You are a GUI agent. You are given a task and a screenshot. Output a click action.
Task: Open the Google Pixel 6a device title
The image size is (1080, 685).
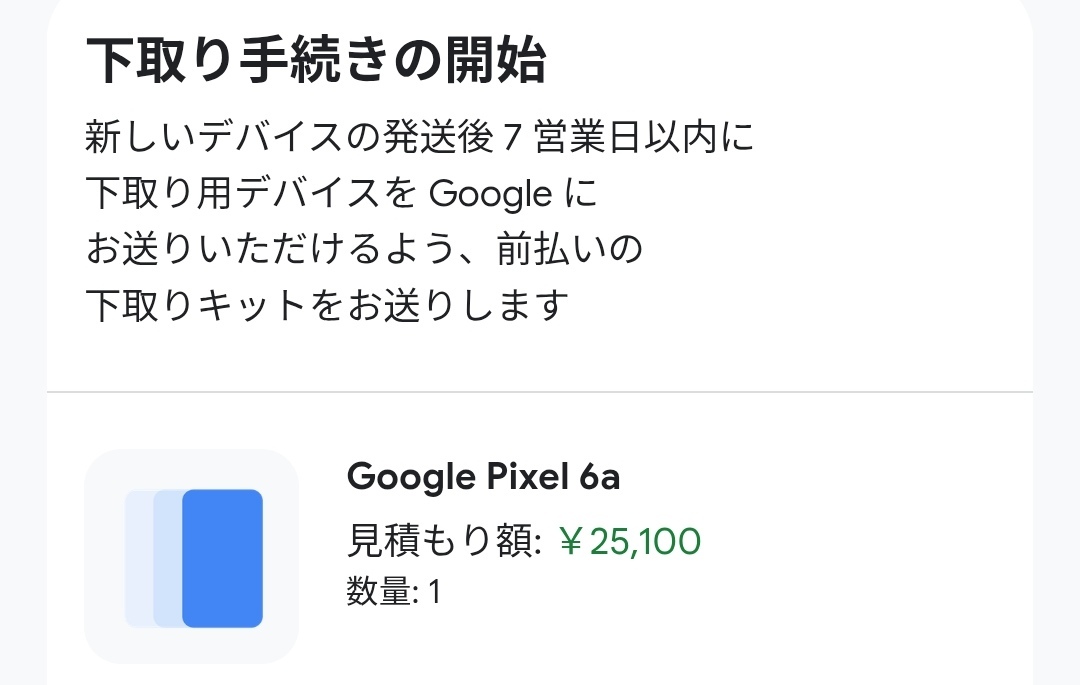(x=484, y=476)
